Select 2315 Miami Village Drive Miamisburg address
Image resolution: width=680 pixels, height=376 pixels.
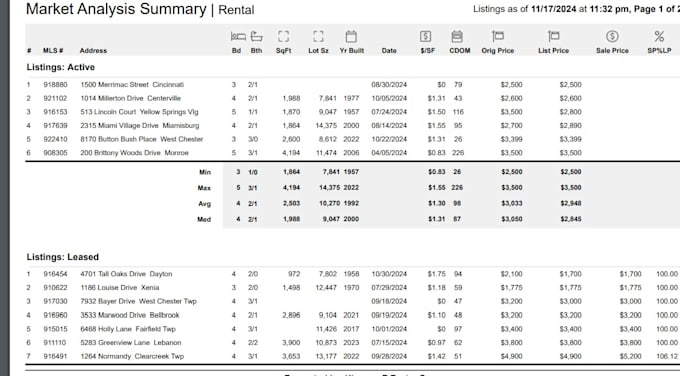pos(140,126)
